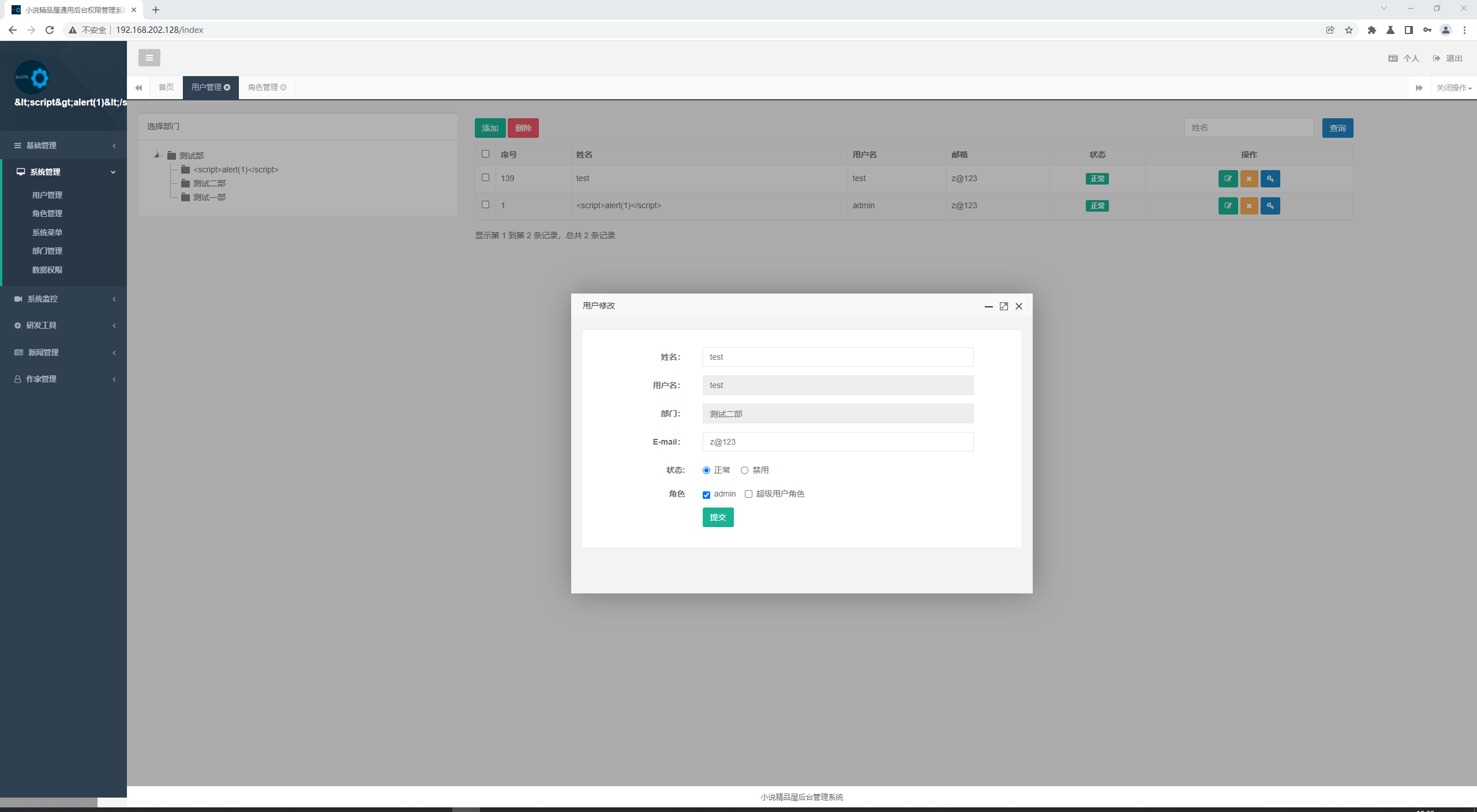
Task: Close the 用户管理 tab with its x icon
Action: (x=227, y=88)
